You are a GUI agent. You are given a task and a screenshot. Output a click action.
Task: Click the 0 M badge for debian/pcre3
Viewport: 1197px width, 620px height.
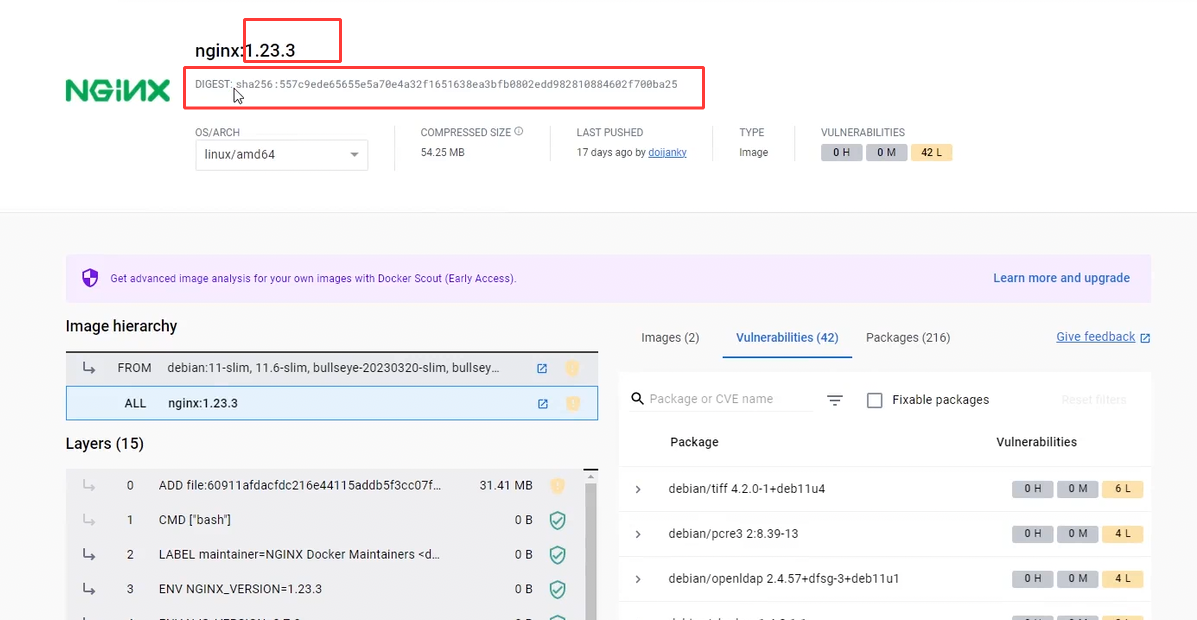1078,534
